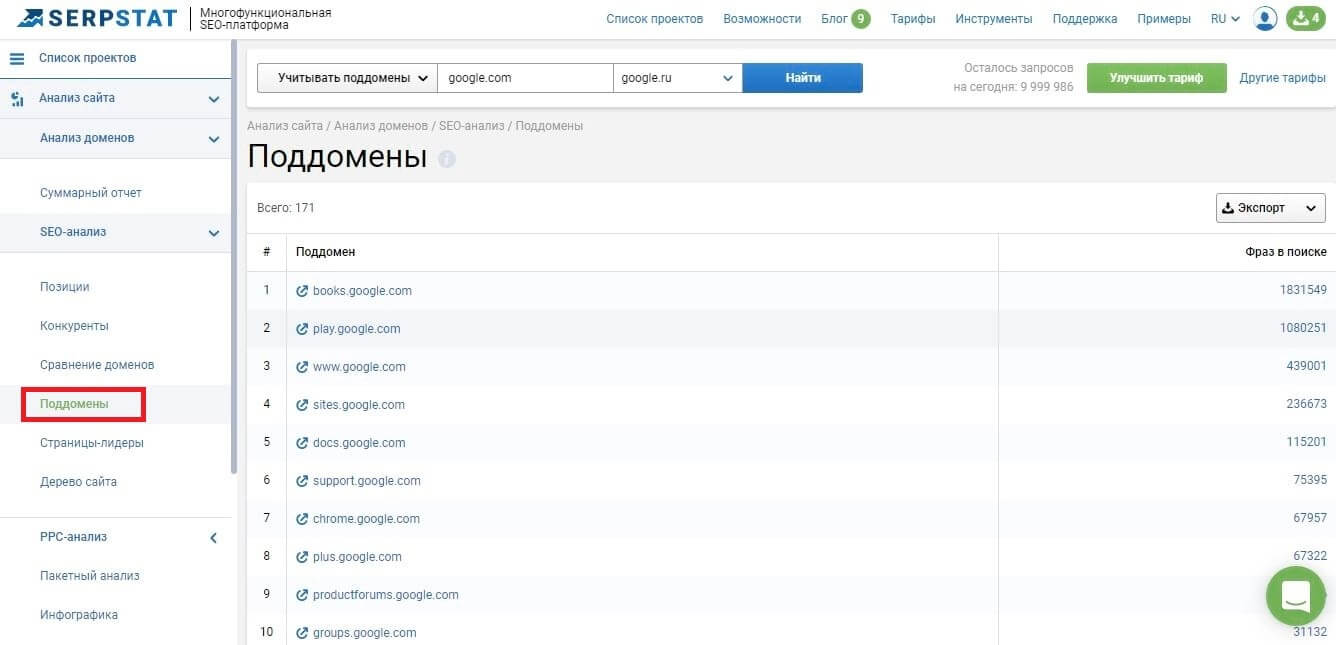1336x645 pixels.
Task: Open the user account avatar icon
Action: pos(1265,19)
